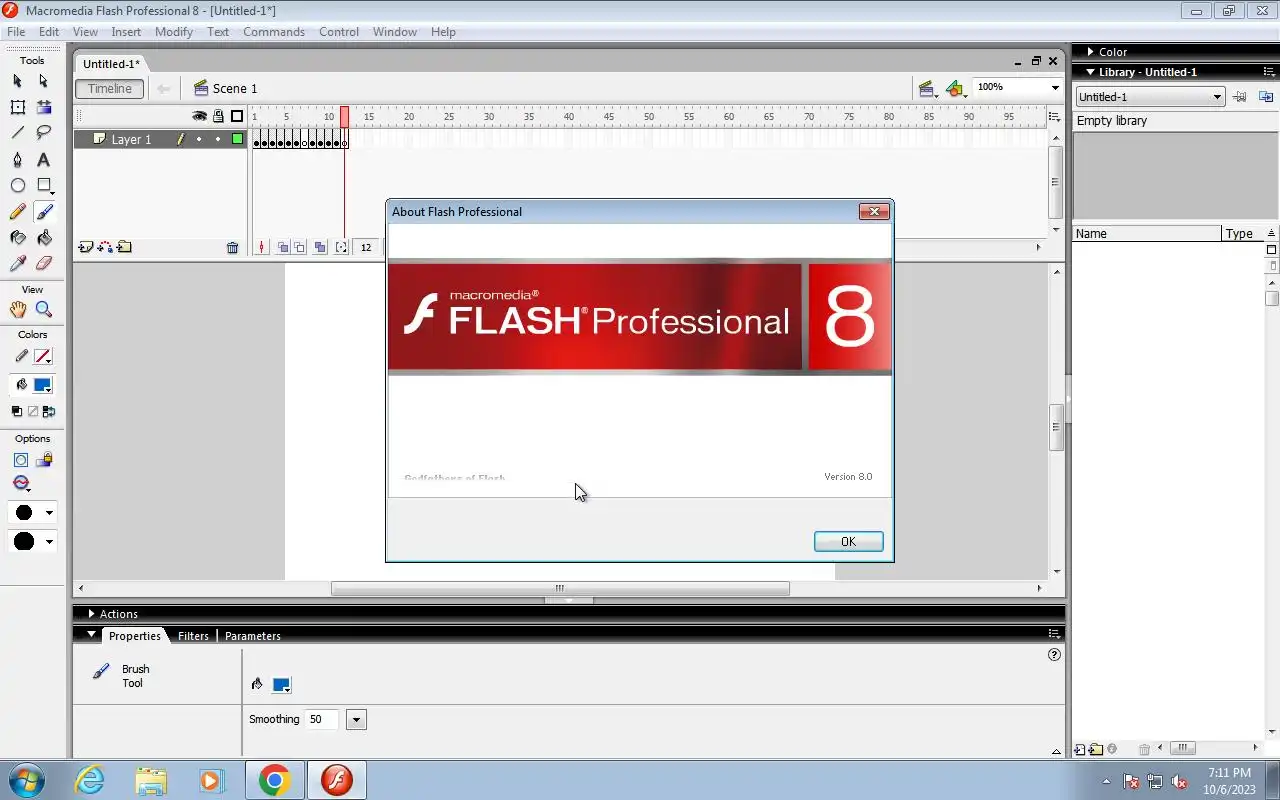Toggle Lock Fill option
The image size is (1280, 800).
(x=44, y=460)
